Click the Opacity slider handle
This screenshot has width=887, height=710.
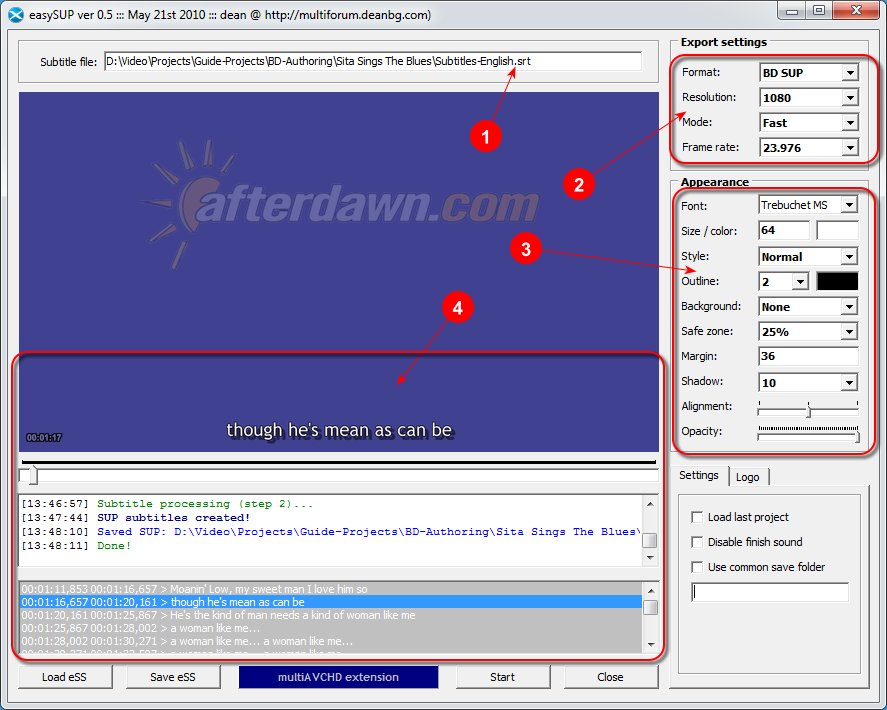857,436
